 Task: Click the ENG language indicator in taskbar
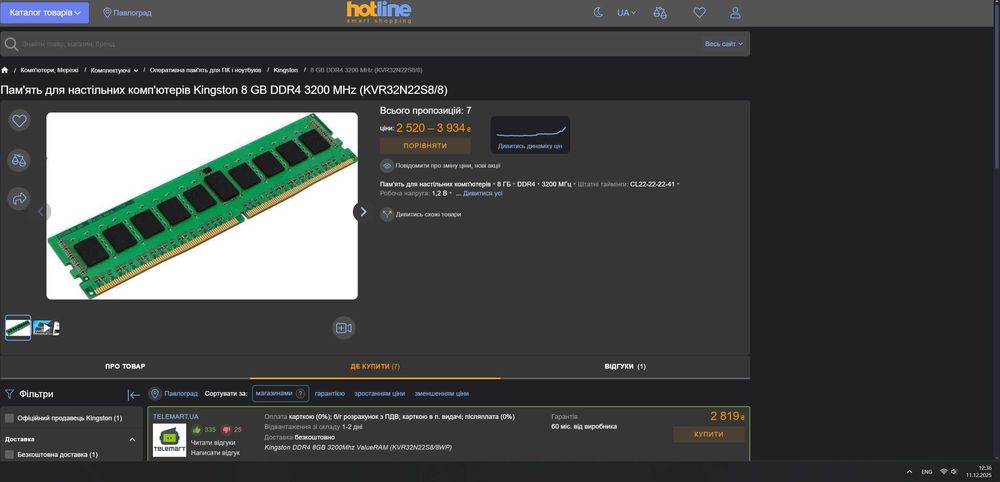coord(927,472)
